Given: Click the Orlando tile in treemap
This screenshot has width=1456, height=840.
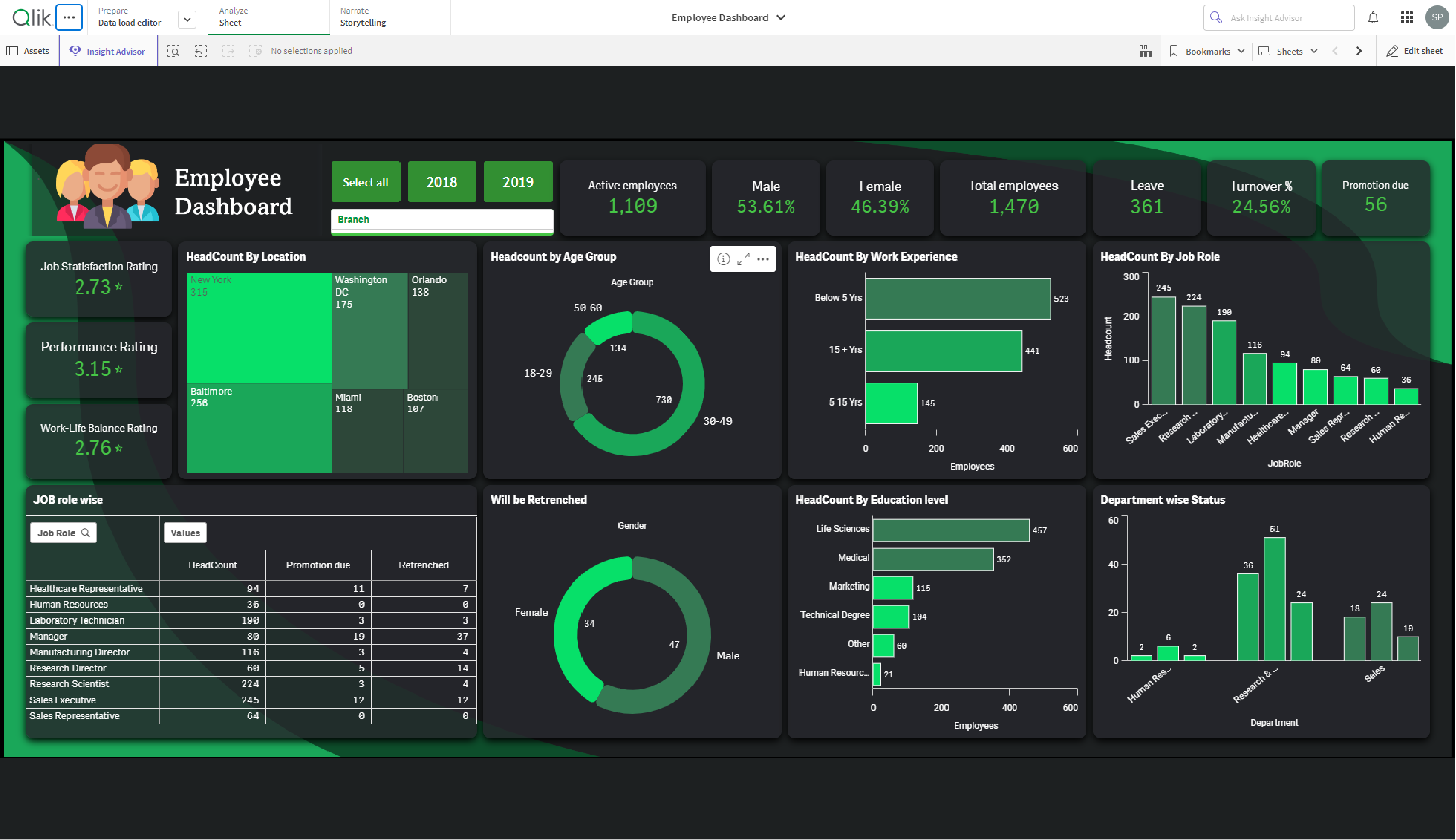Looking at the screenshot, I should click(x=438, y=331).
